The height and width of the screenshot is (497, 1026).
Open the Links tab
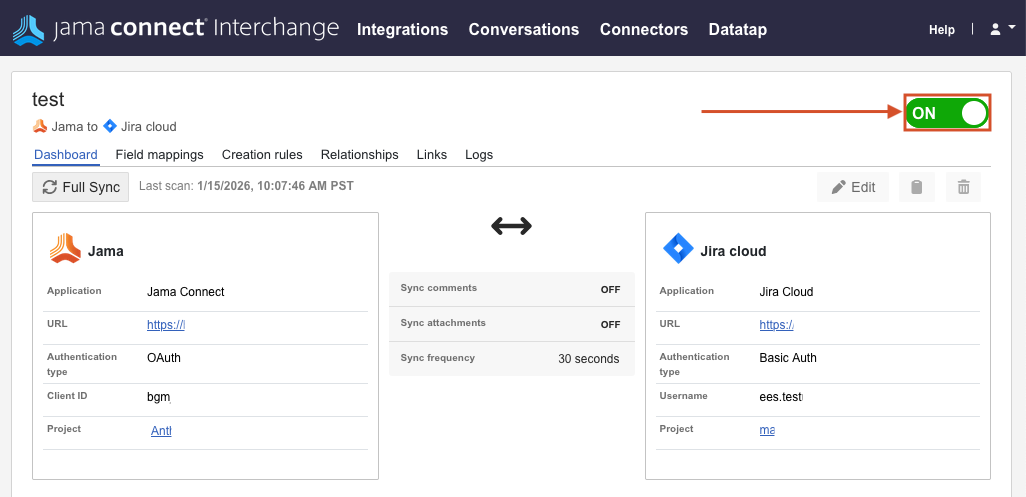432,155
